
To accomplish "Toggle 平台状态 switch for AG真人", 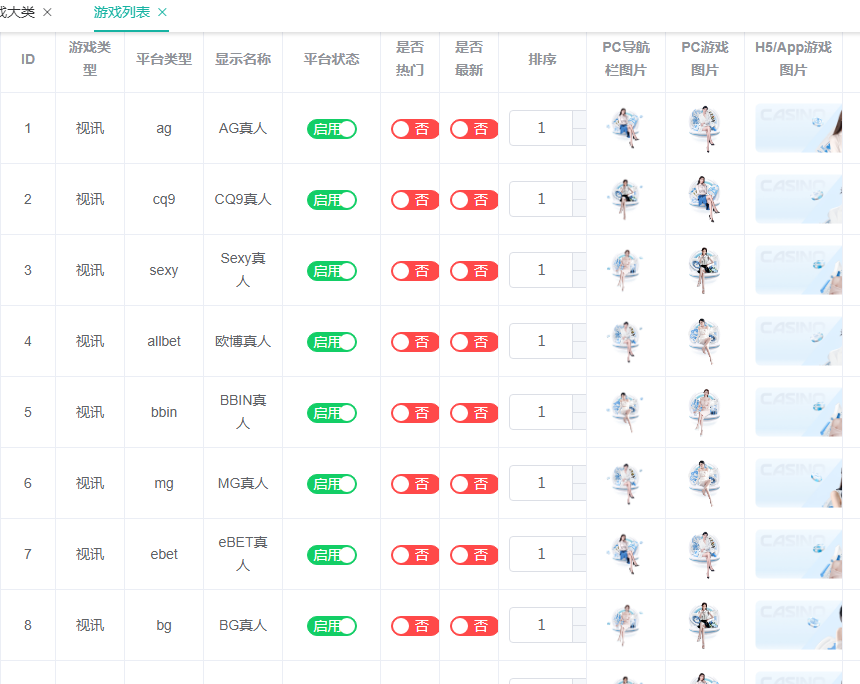I will coord(332,129).
